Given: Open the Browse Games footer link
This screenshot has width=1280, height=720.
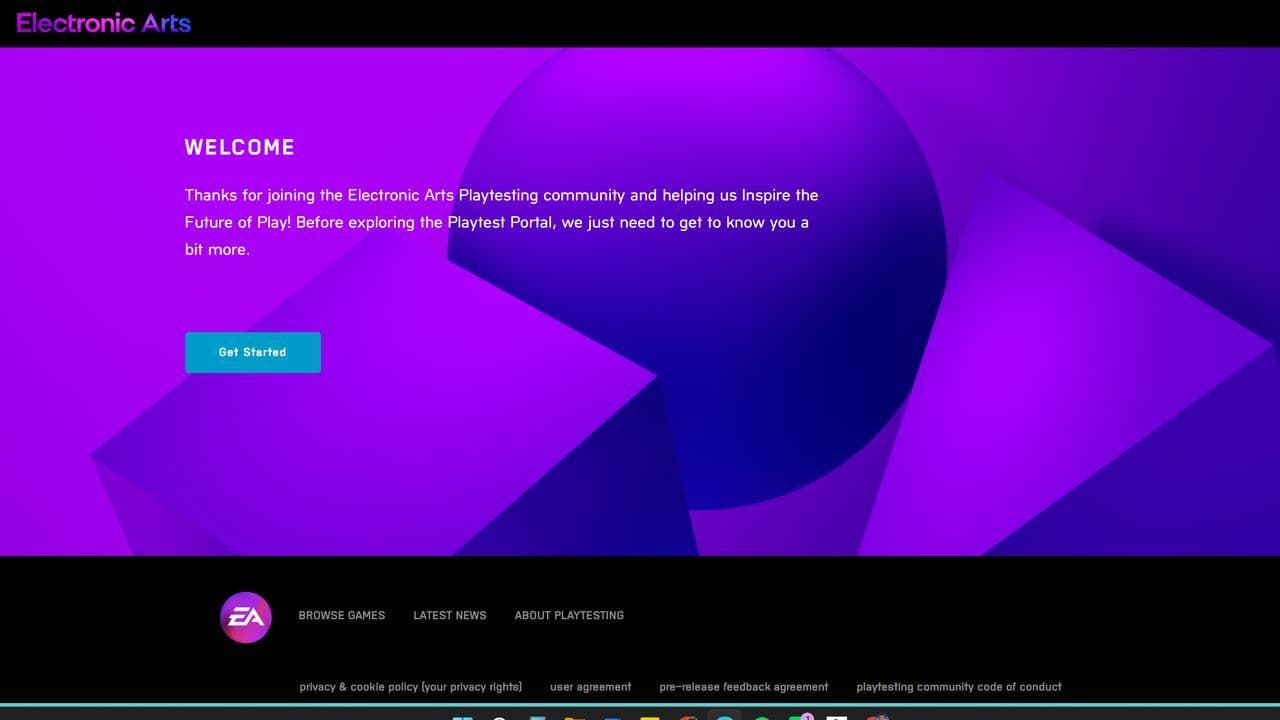Looking at the screenshot, I should pos(342,616).
